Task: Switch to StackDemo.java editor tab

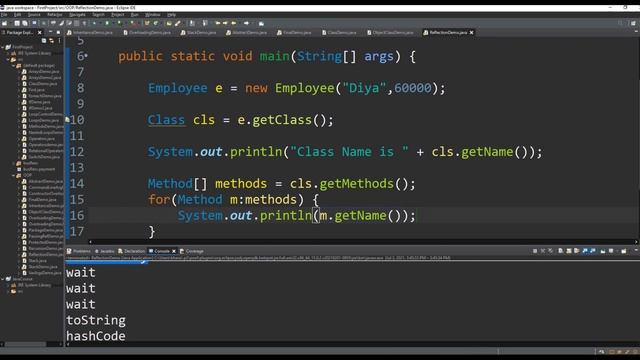Action: 198,32
